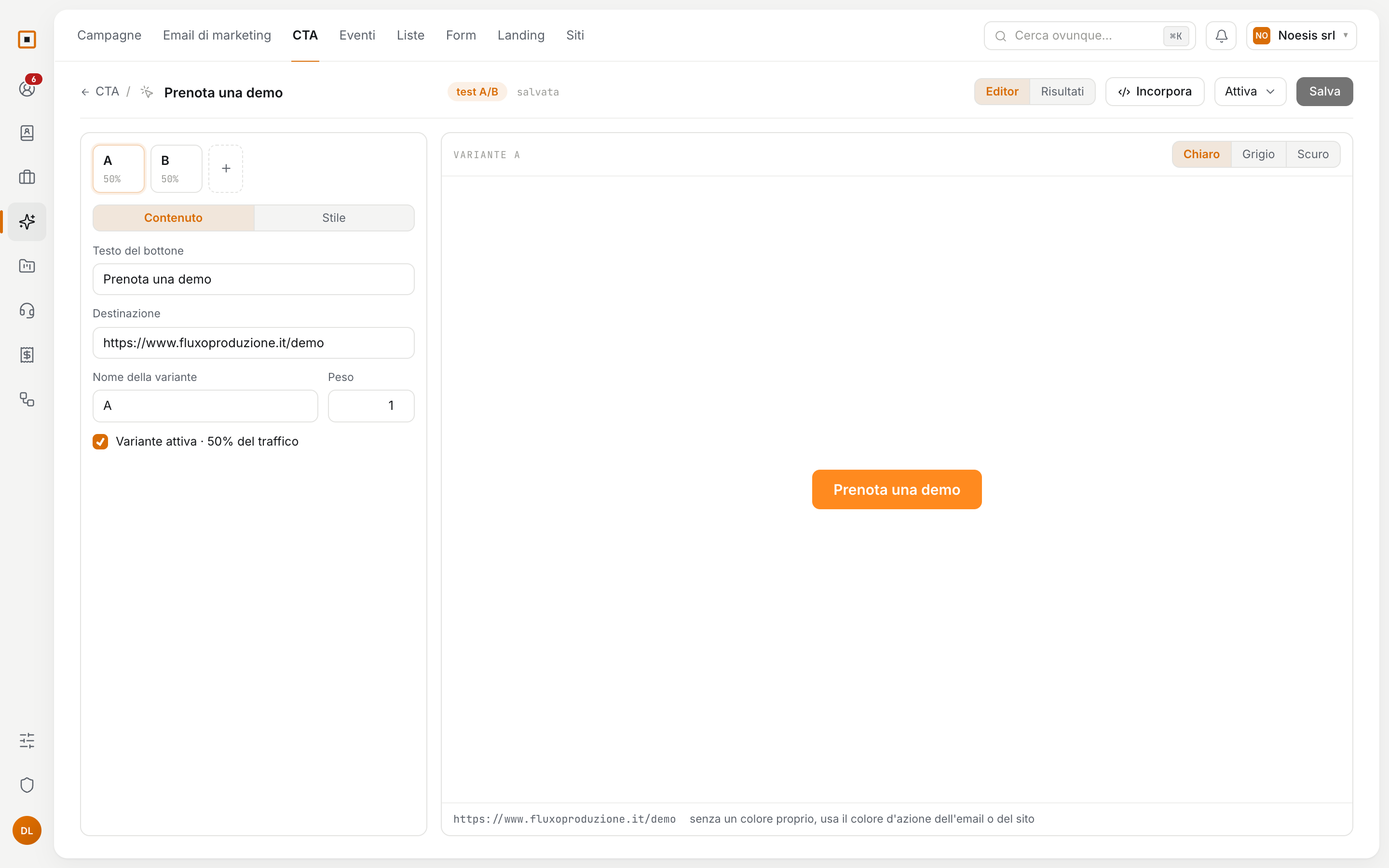The height and width of the screenshot is (868, 1389).
Task: Click the Testo del bottone input field
Action: pos(253,280)
